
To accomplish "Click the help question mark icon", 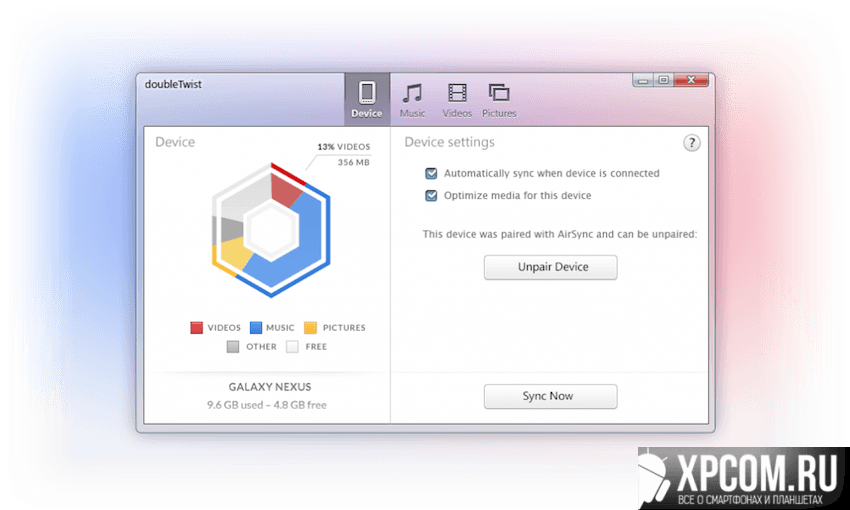I will [x=692, y=144].
